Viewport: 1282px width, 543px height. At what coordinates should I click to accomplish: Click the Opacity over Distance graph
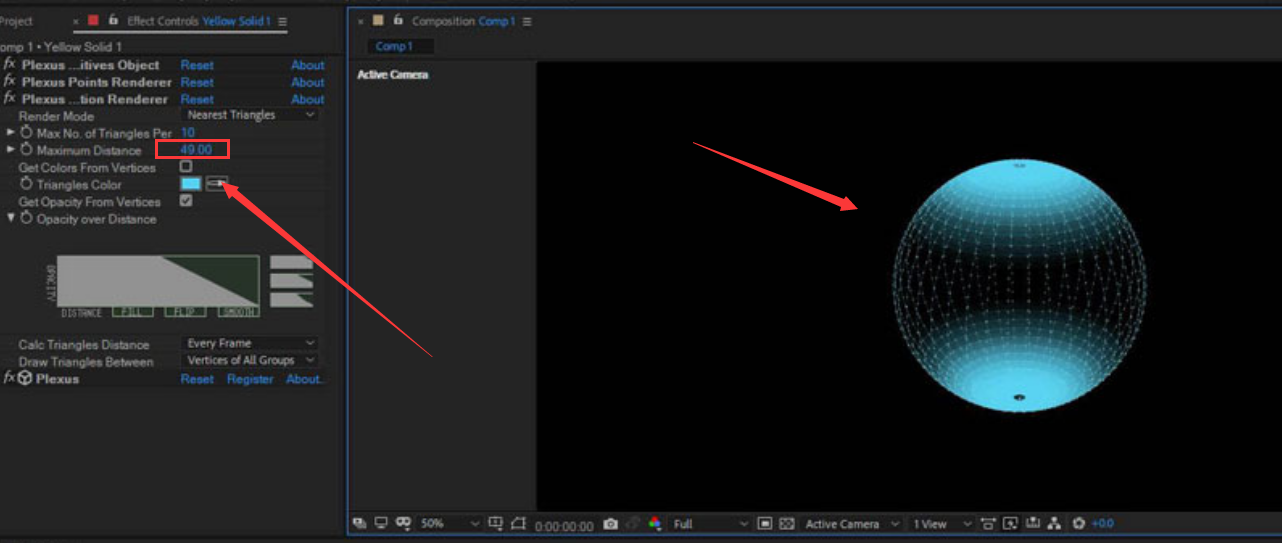(158, 280)
